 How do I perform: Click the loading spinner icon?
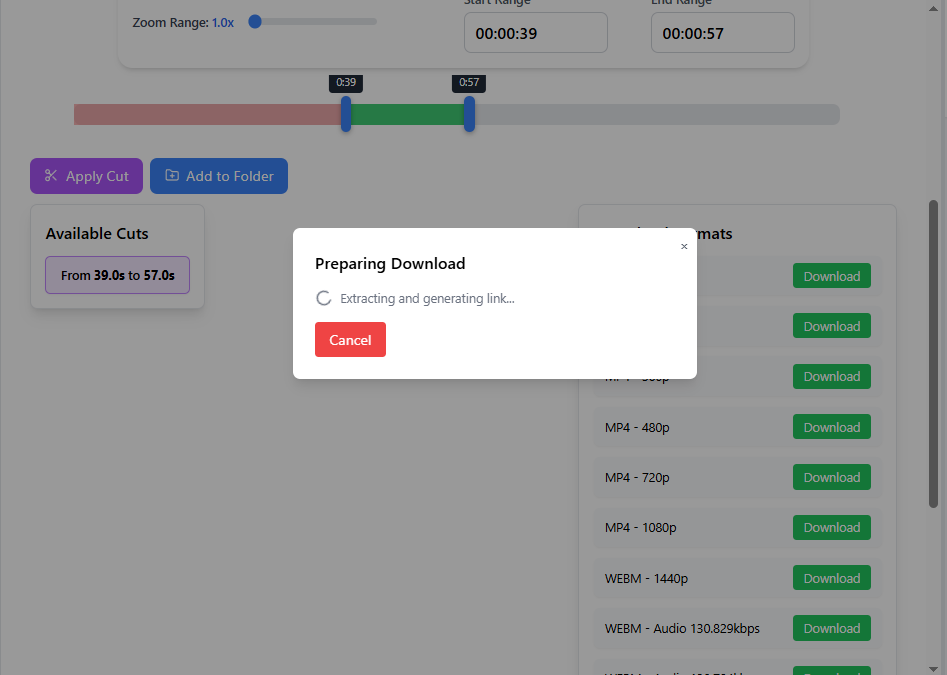(324, 298)
